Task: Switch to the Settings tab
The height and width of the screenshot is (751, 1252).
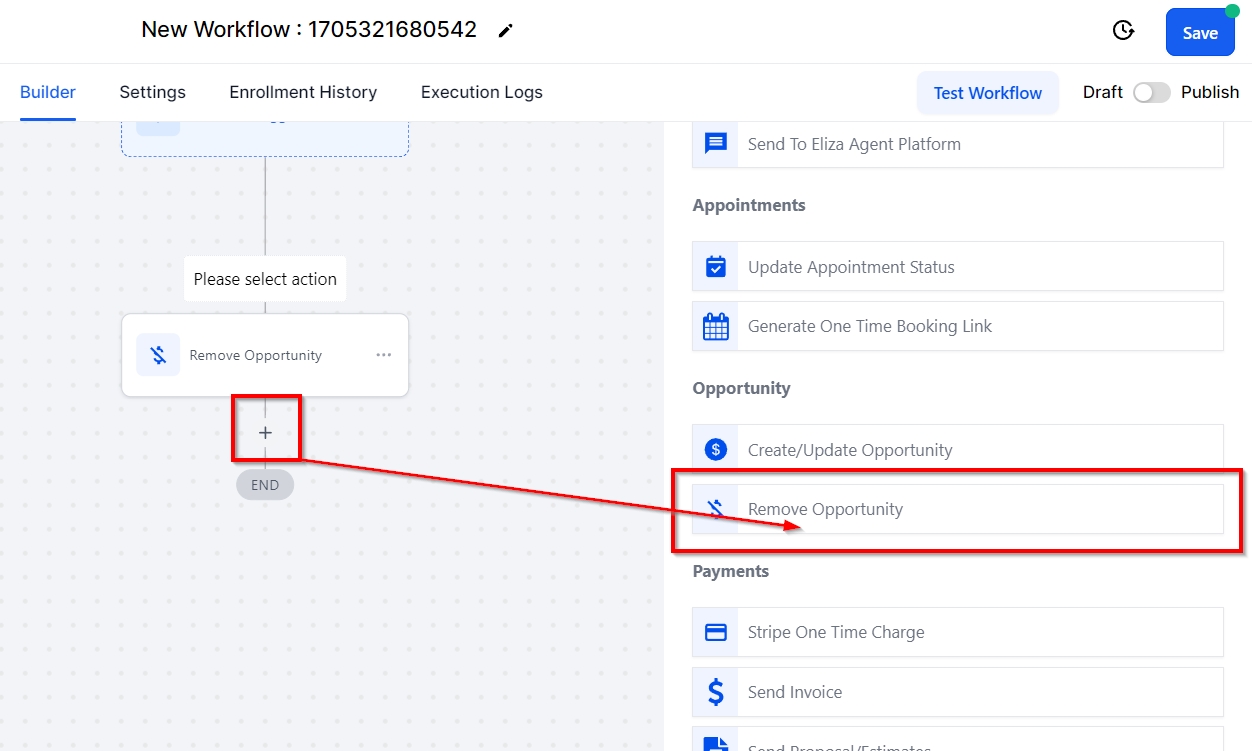Action: (152, 92)
